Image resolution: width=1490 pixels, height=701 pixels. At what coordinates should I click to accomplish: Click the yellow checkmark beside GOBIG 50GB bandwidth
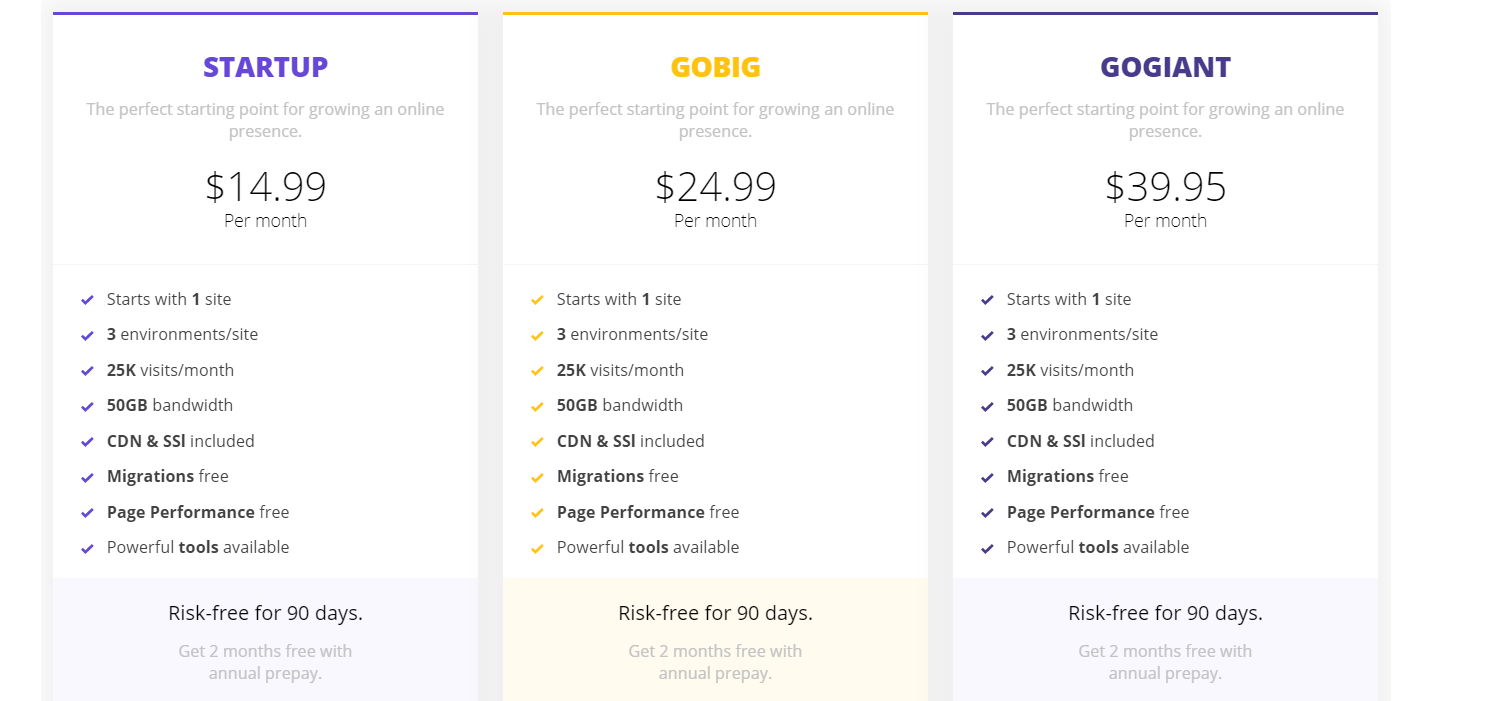pyautogui.click(x=537, y=407)
